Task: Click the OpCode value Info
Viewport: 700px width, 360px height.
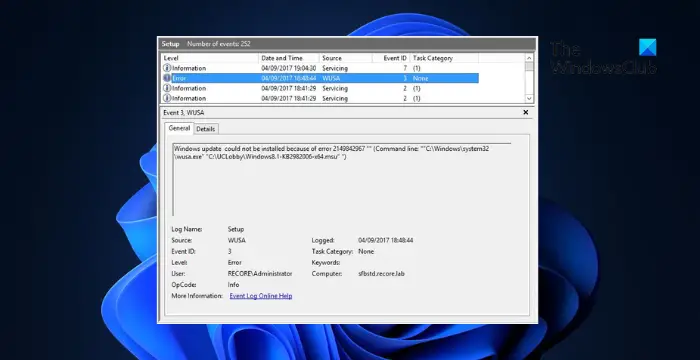Action: [x=233, y=285]
